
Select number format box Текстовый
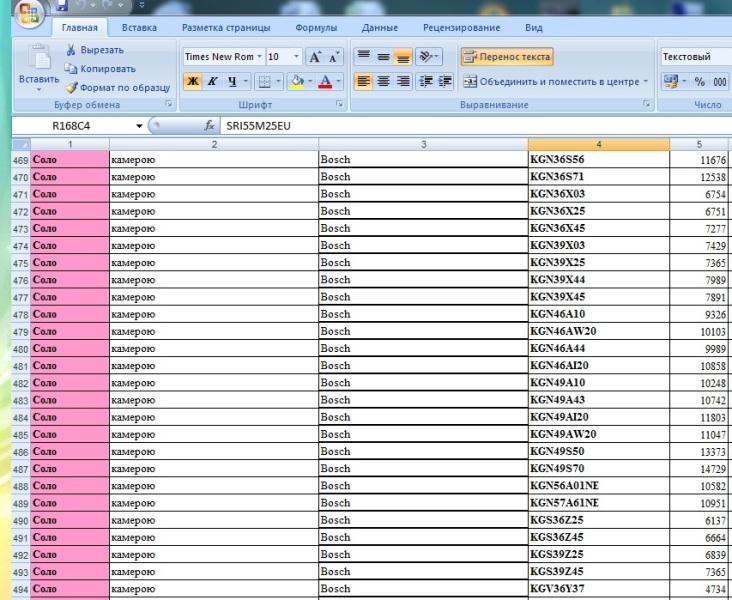(696, 56)
